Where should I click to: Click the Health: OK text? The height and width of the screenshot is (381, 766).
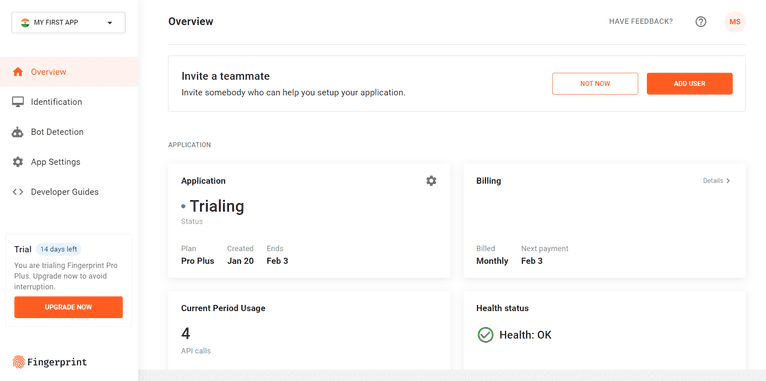click(525, 335)
